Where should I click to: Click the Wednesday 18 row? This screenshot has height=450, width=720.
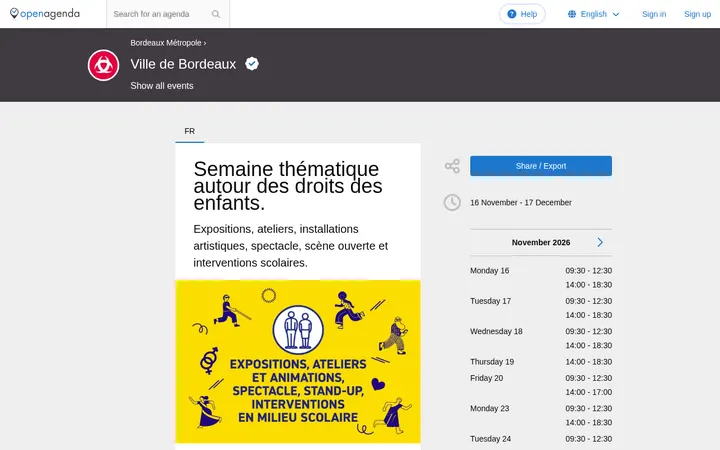(541, 338)
